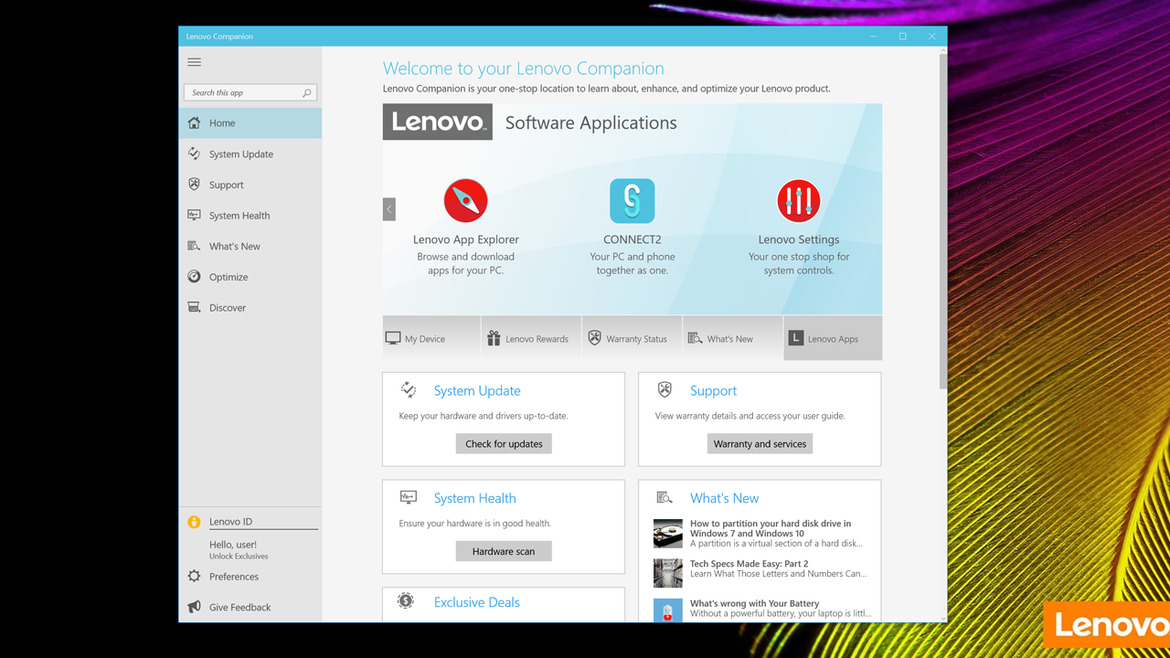Click the System Health card monitor icon
The image size is (1170, 658).
pos(408,497)
